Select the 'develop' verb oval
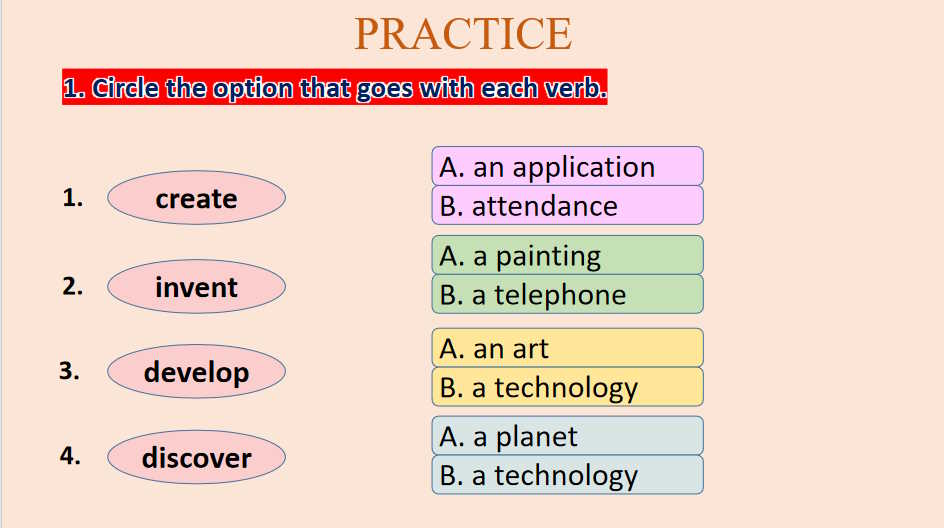 (x=196, y=372)
